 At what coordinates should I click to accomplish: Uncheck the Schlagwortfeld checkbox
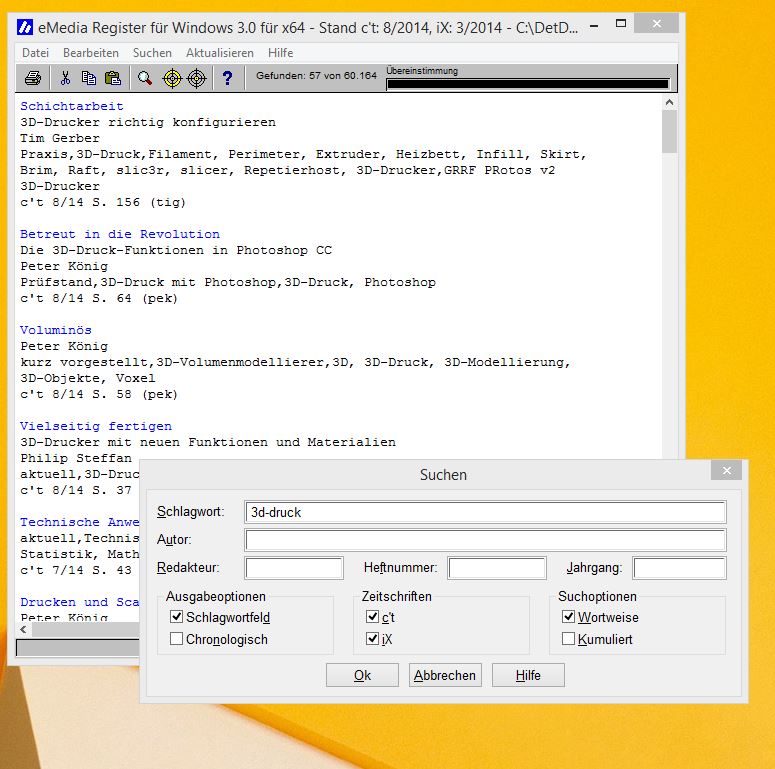177,618
